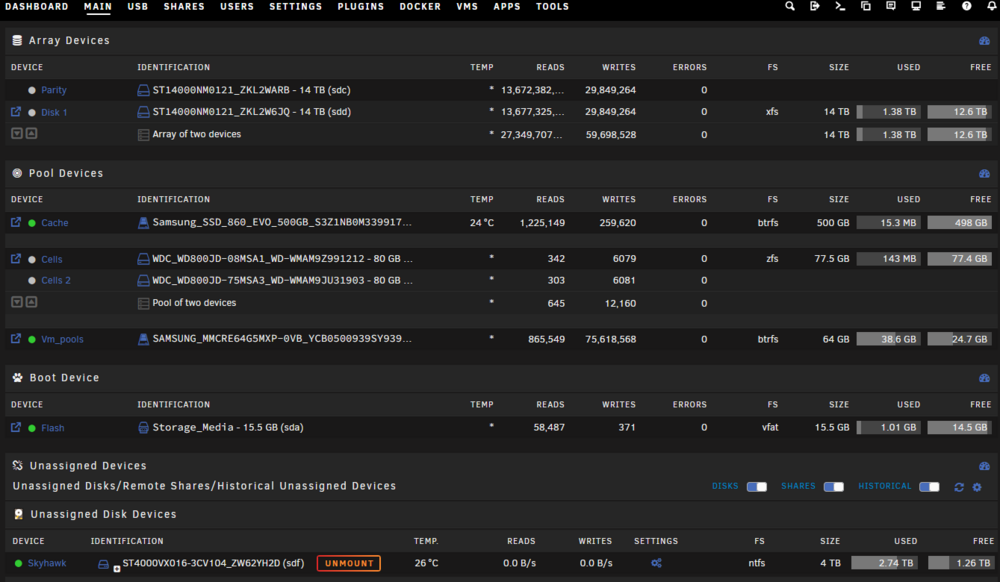Browse Cache pool via its external-link icon

point(16,222)
